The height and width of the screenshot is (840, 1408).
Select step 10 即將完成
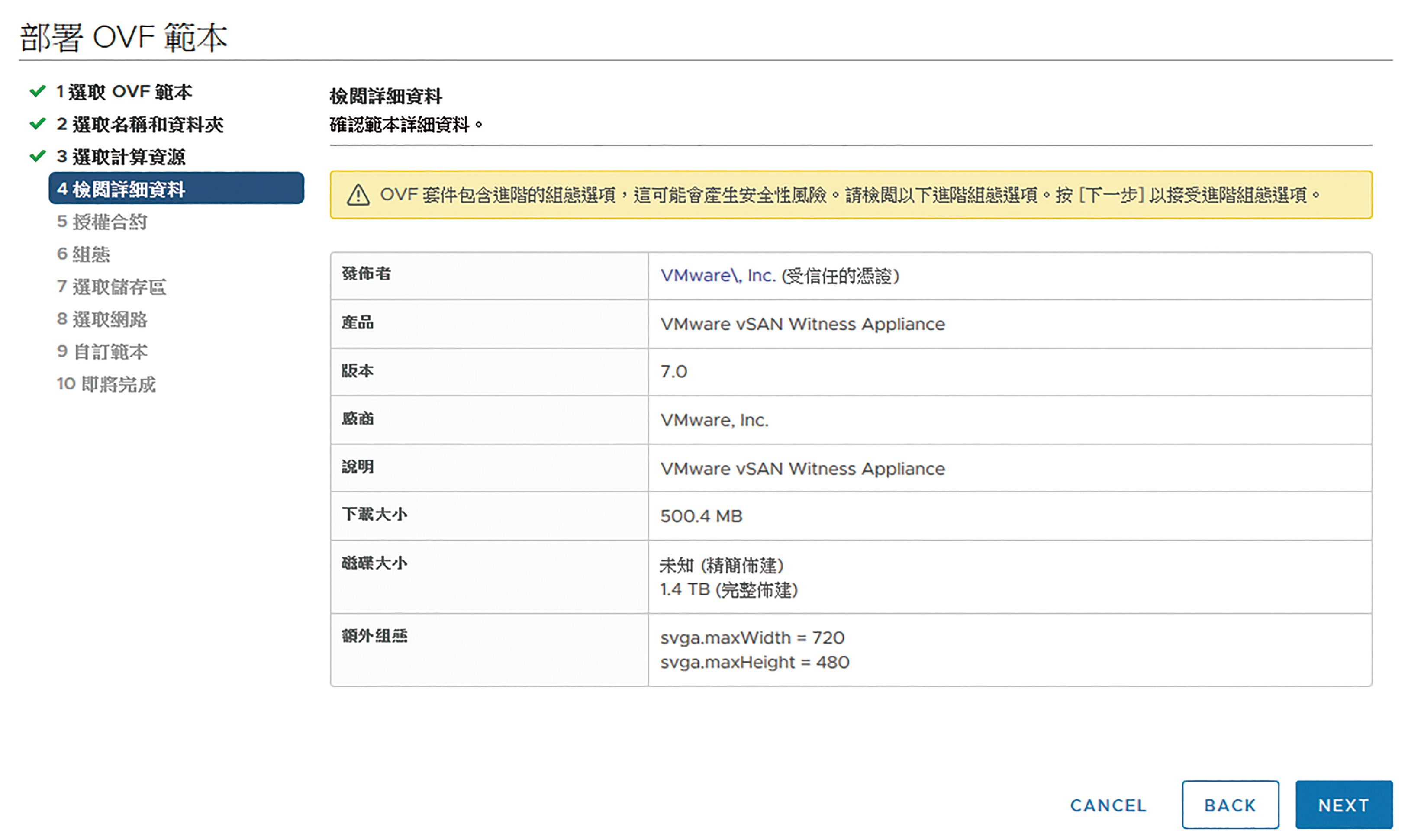coord(106,384)
